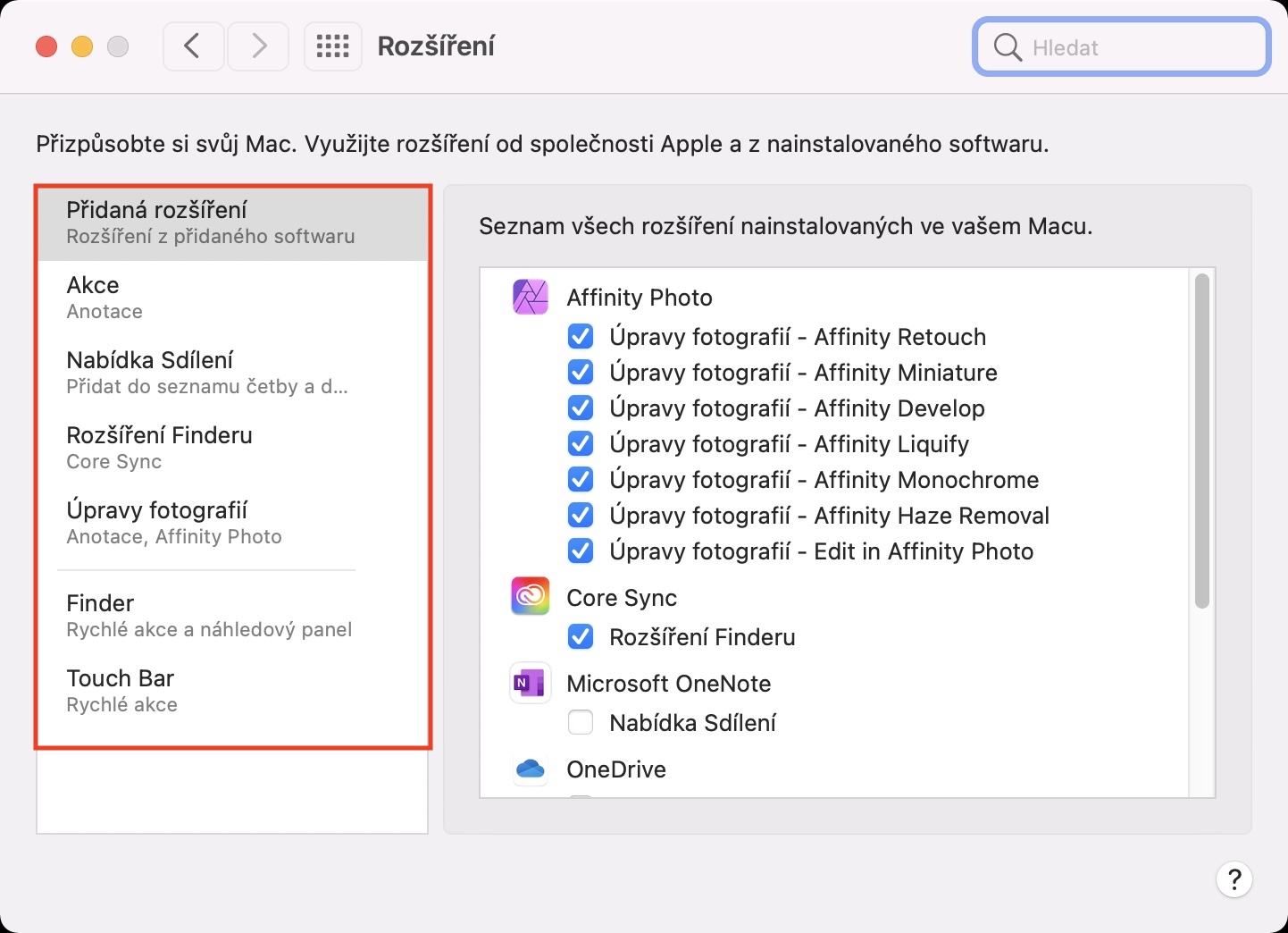This screenshot has height=933, width=1288.
Task: Uncheck Úpravy fotografií - Affinity Develop
Action: click(581, 408)
